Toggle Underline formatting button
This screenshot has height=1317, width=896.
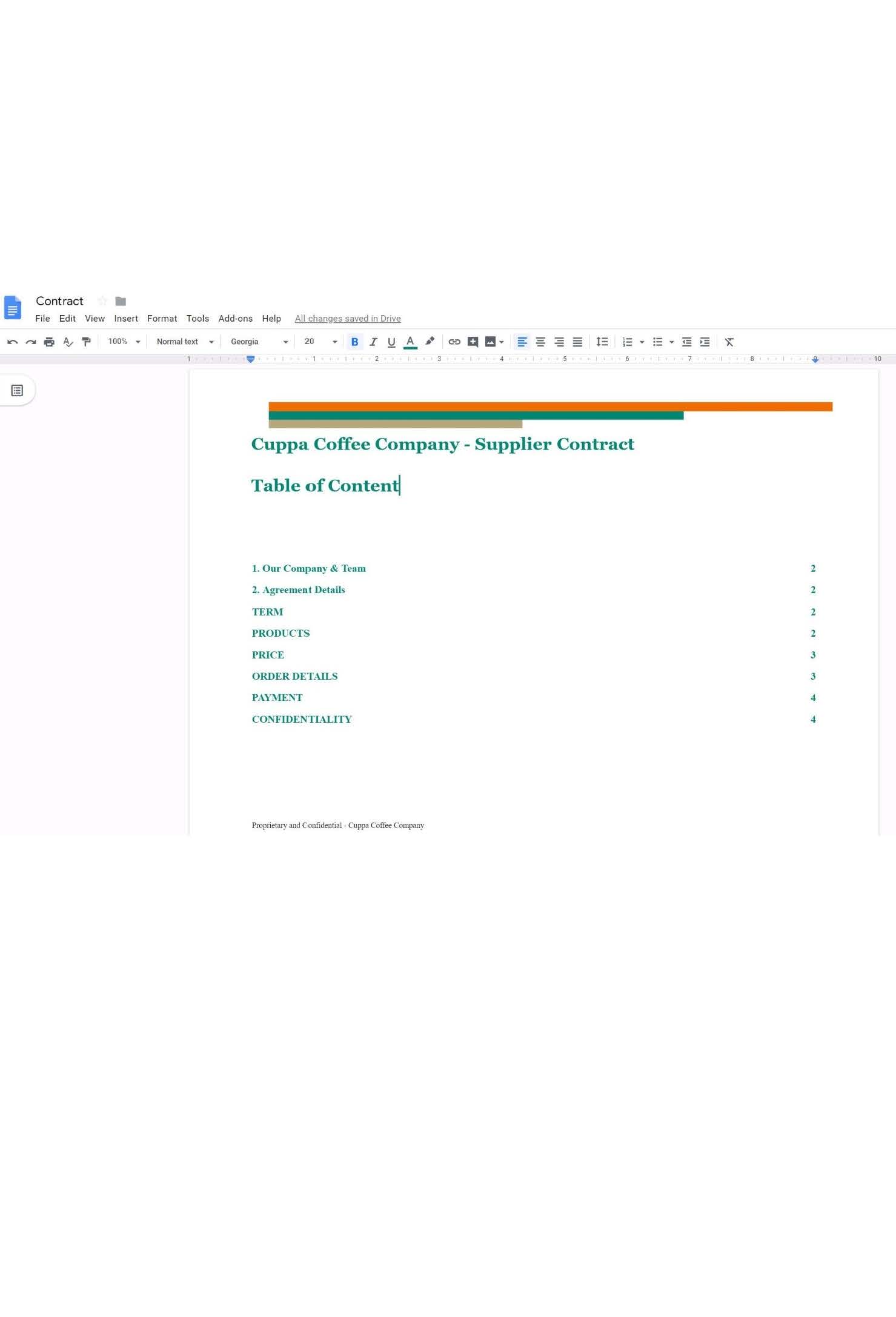coord(391,342)
